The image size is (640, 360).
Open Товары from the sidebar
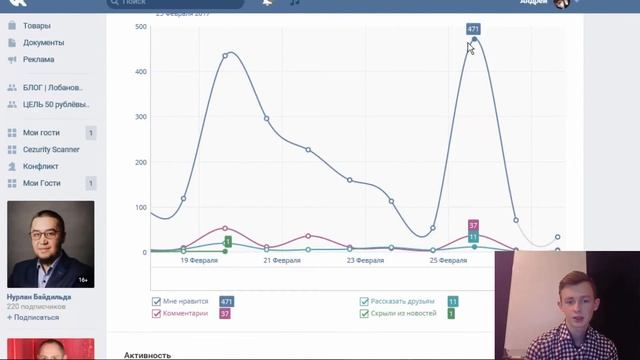point(37,26)
